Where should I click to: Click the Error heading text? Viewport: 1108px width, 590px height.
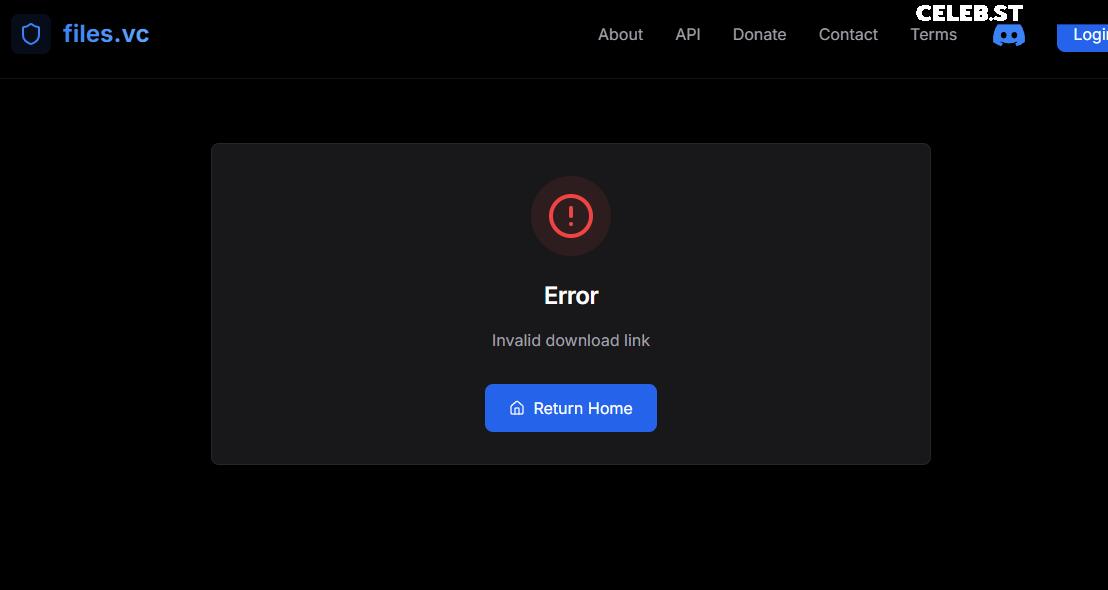(x=571, y=296)
